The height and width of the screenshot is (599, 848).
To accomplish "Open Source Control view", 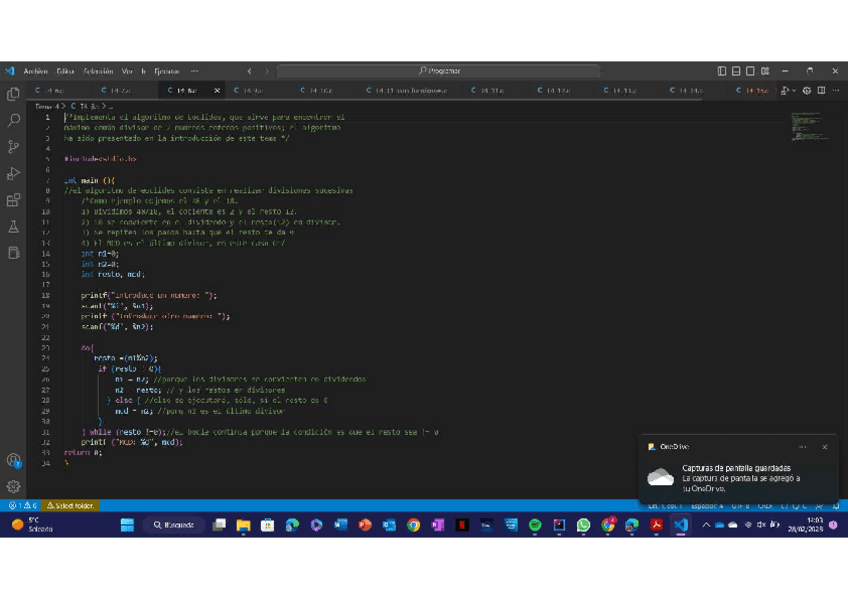I will point(14,147).
